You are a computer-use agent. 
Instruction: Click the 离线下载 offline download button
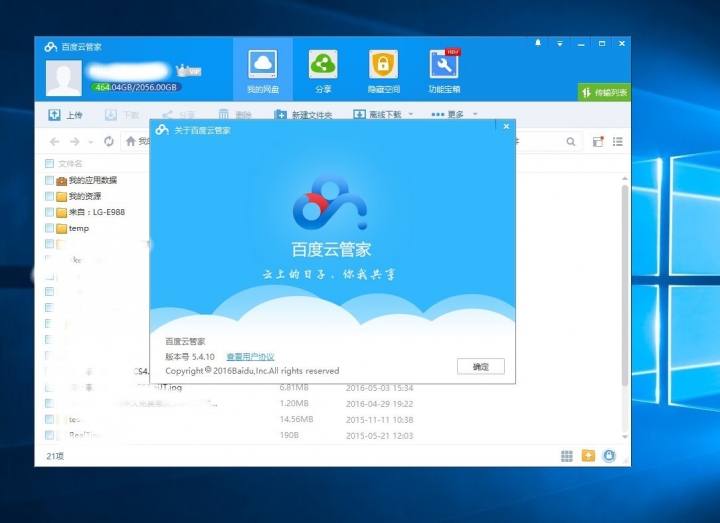(x=377, y=114)
